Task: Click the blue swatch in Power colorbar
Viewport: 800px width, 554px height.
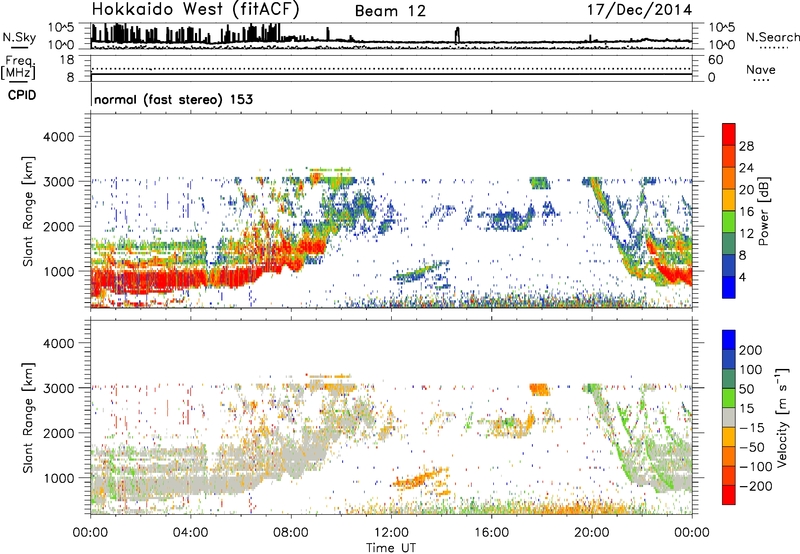Action: 729,287
